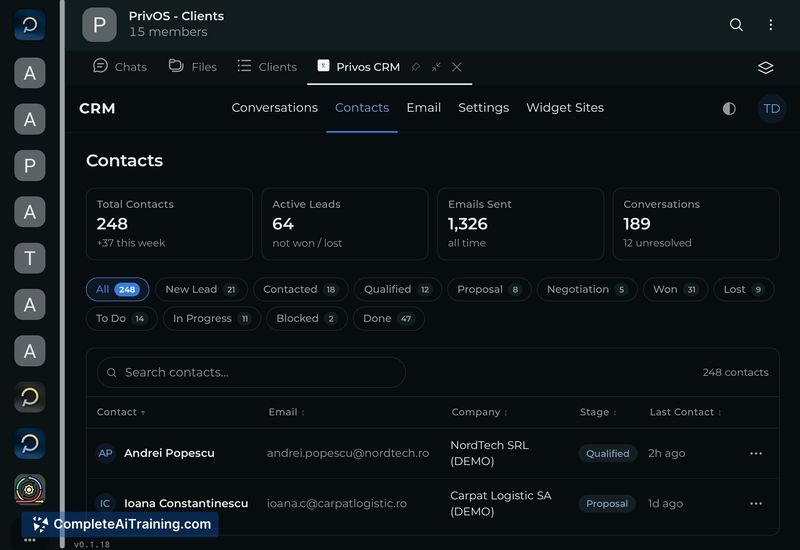Click the Conversations 189 card
The width and height of the screenshot is (800, 550).
point(696,224)
